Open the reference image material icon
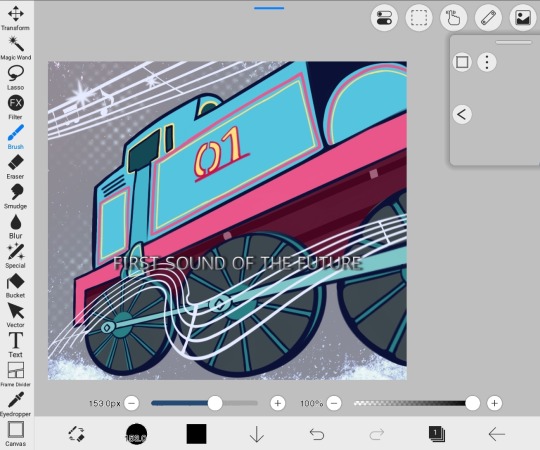 click(523, 18)
